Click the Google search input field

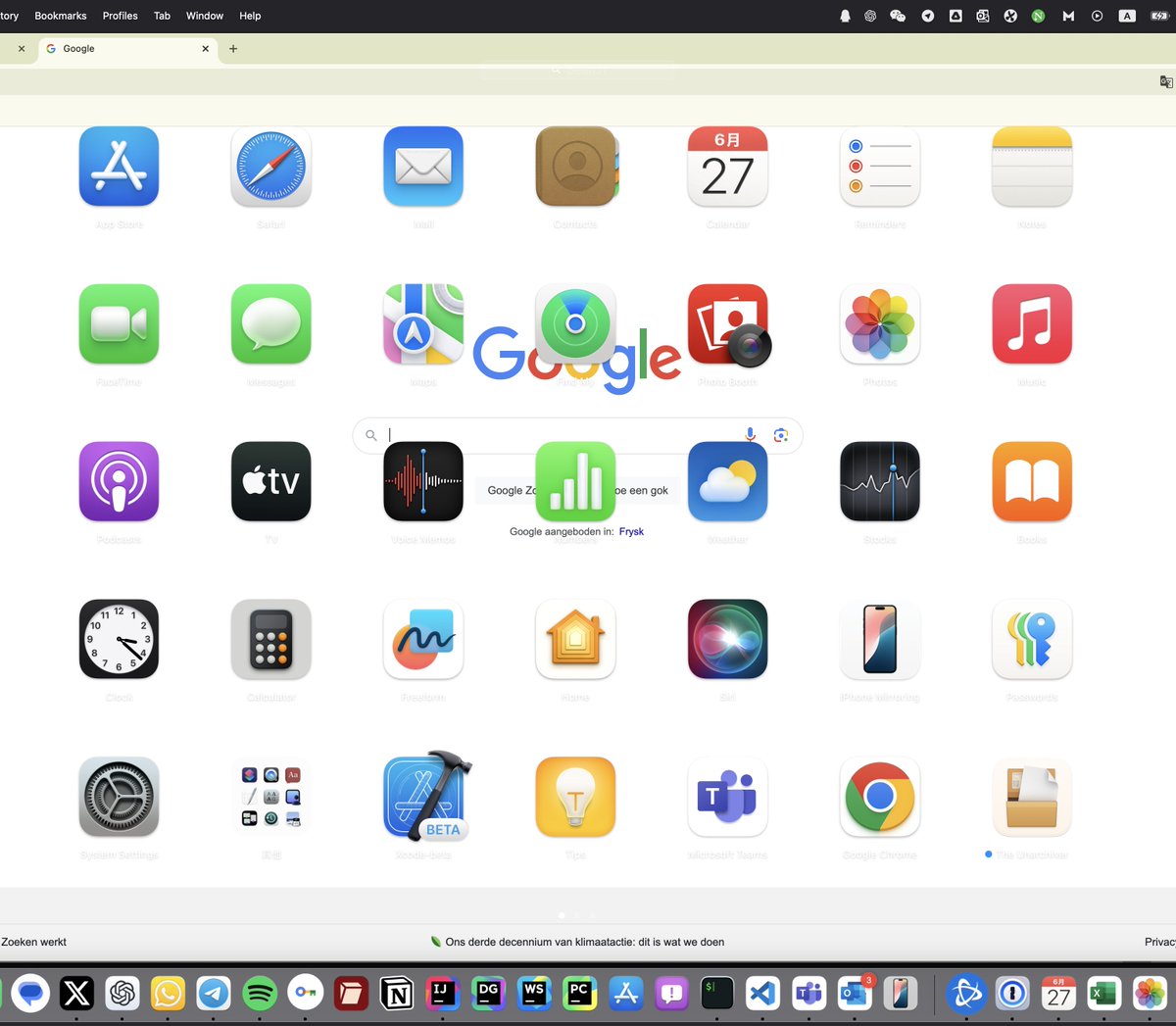click(x=578, y=435)
